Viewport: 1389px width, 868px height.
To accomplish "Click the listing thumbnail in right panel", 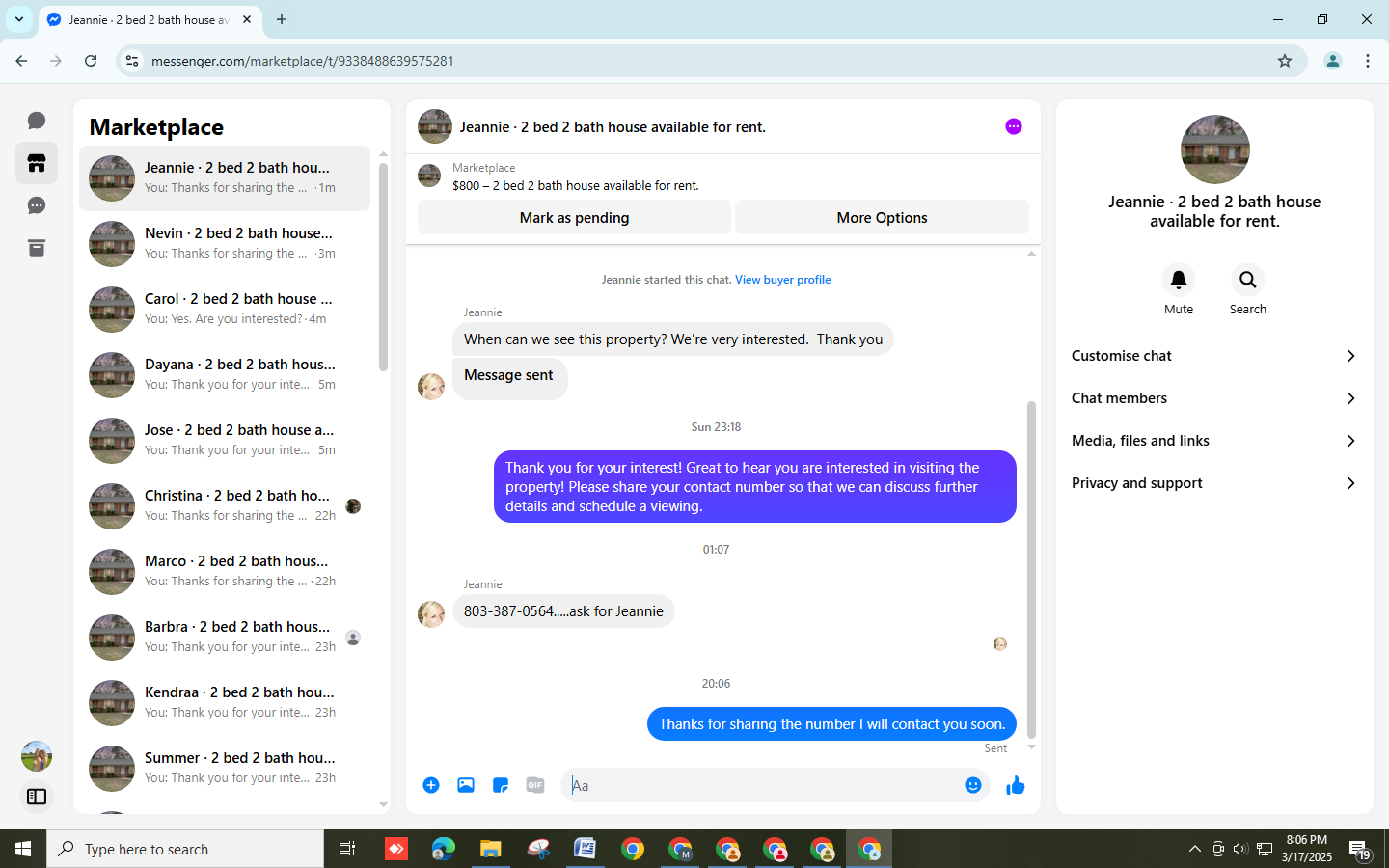I will click(x=1215, y=149).
